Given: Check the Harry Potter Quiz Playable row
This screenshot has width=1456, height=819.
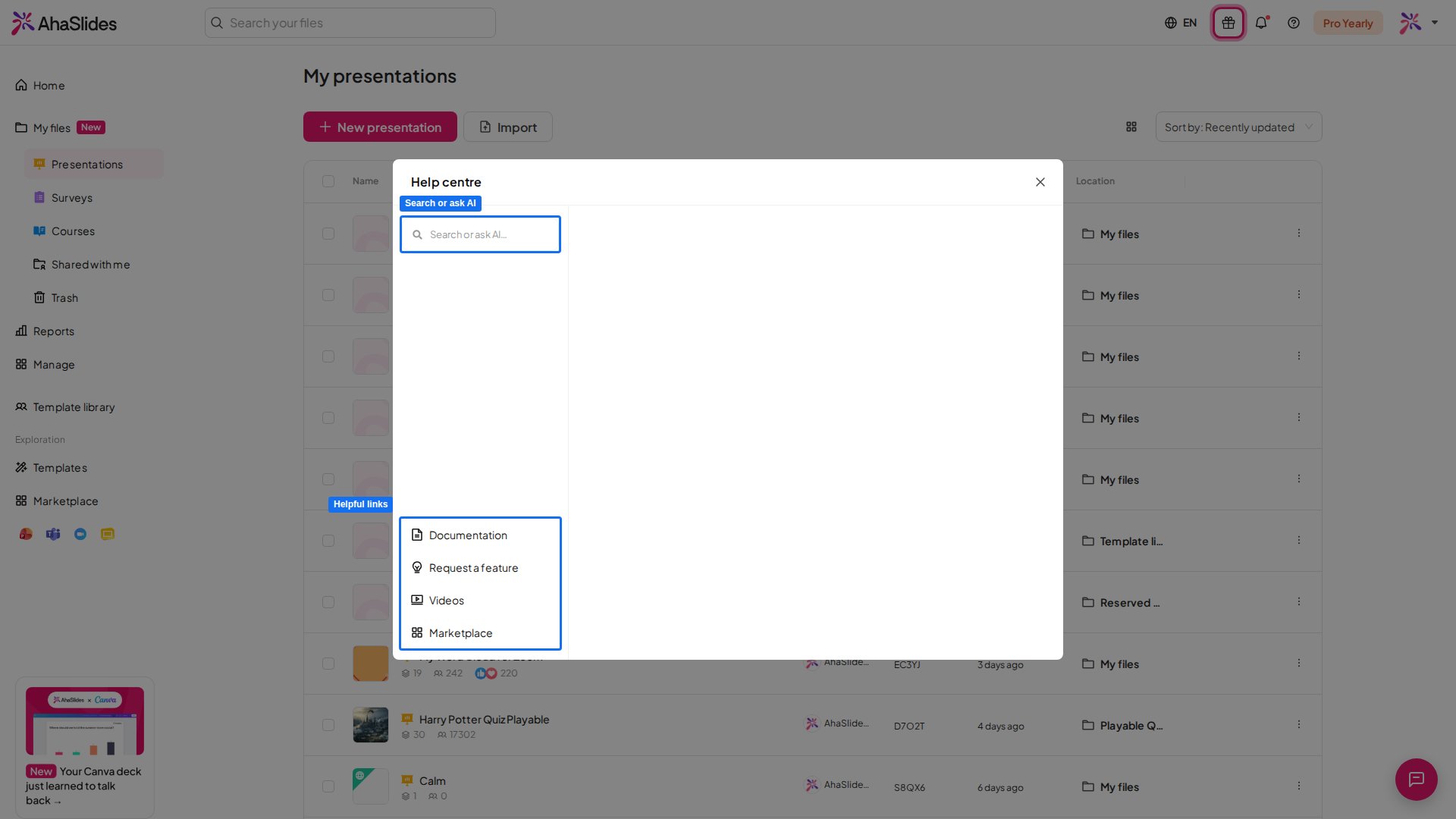Looking at the screenshot, I should pos(328,725).
